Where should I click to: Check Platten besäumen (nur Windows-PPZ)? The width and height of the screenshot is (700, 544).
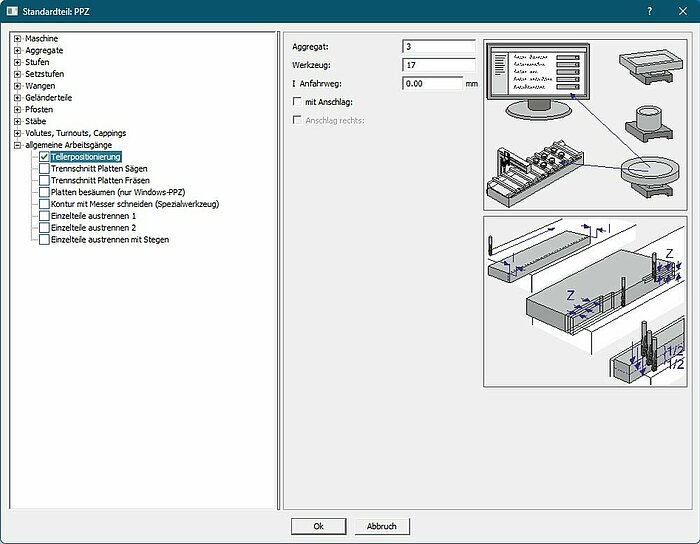44,192
